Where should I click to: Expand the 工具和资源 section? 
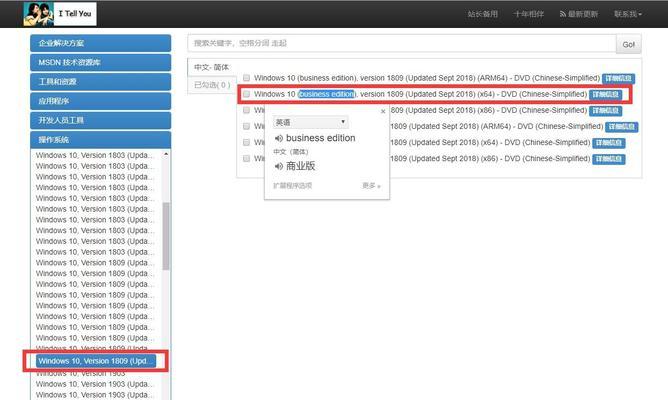tap(101, 81)
